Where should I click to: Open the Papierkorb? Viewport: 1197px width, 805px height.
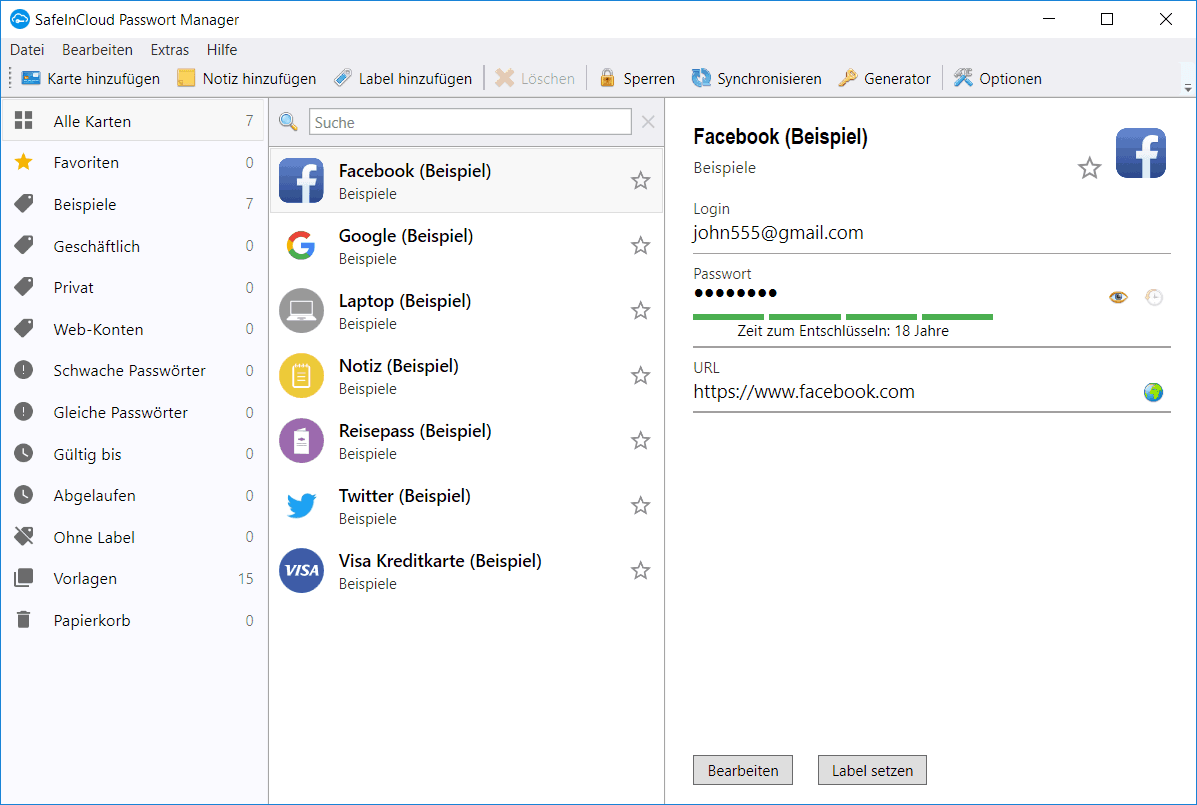134,620
